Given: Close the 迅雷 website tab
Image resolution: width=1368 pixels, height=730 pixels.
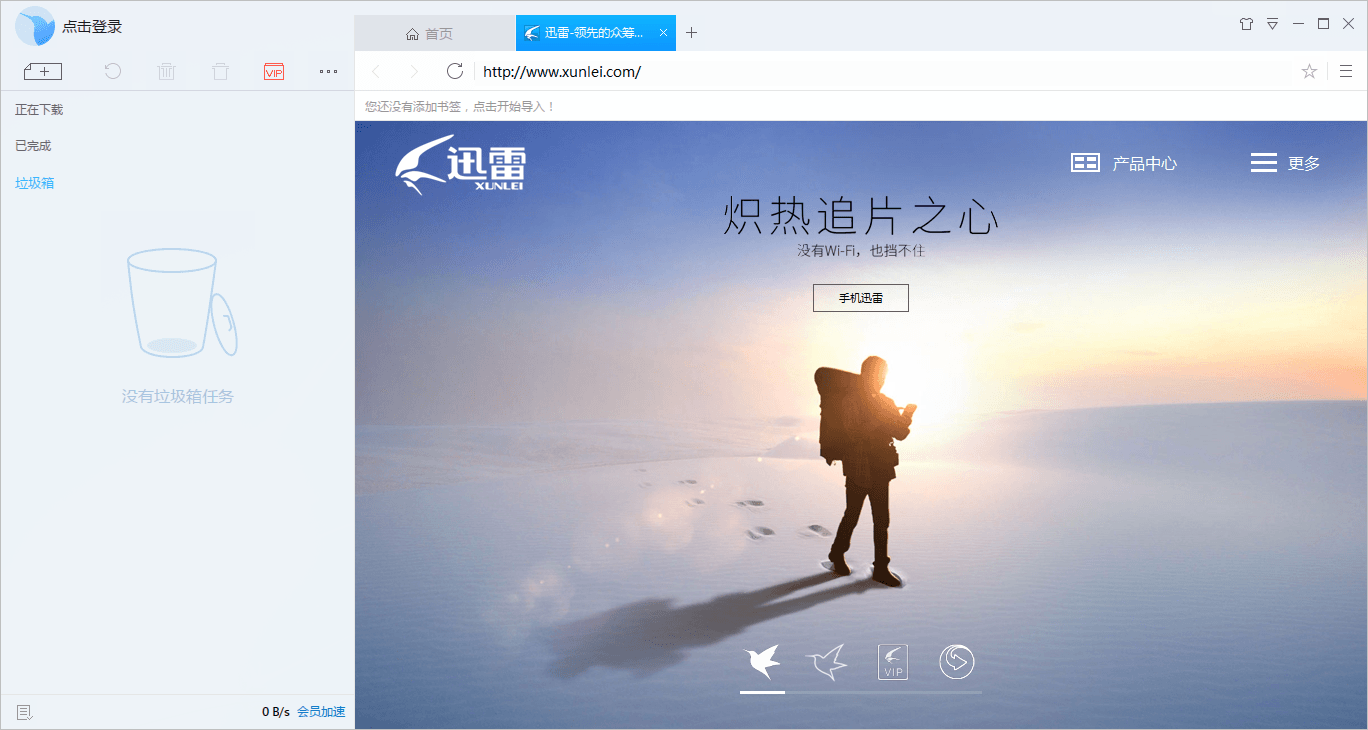Looking at the screenshot, I should tap(663, 33).
